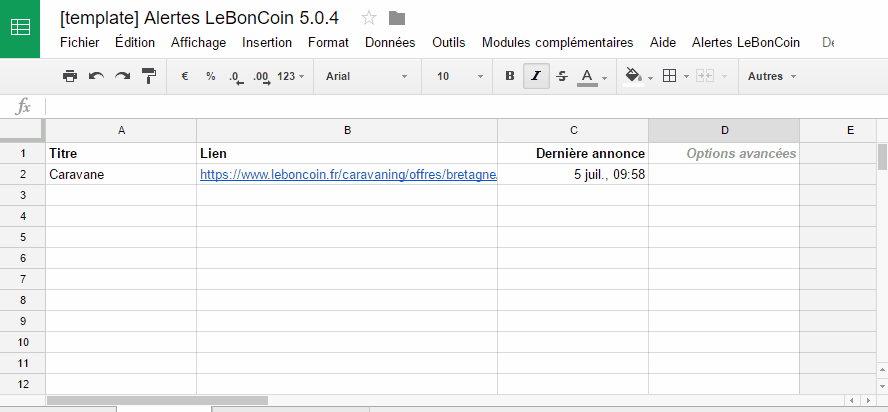
Task: Toggle bold formatting
Action: click(510, 76)
